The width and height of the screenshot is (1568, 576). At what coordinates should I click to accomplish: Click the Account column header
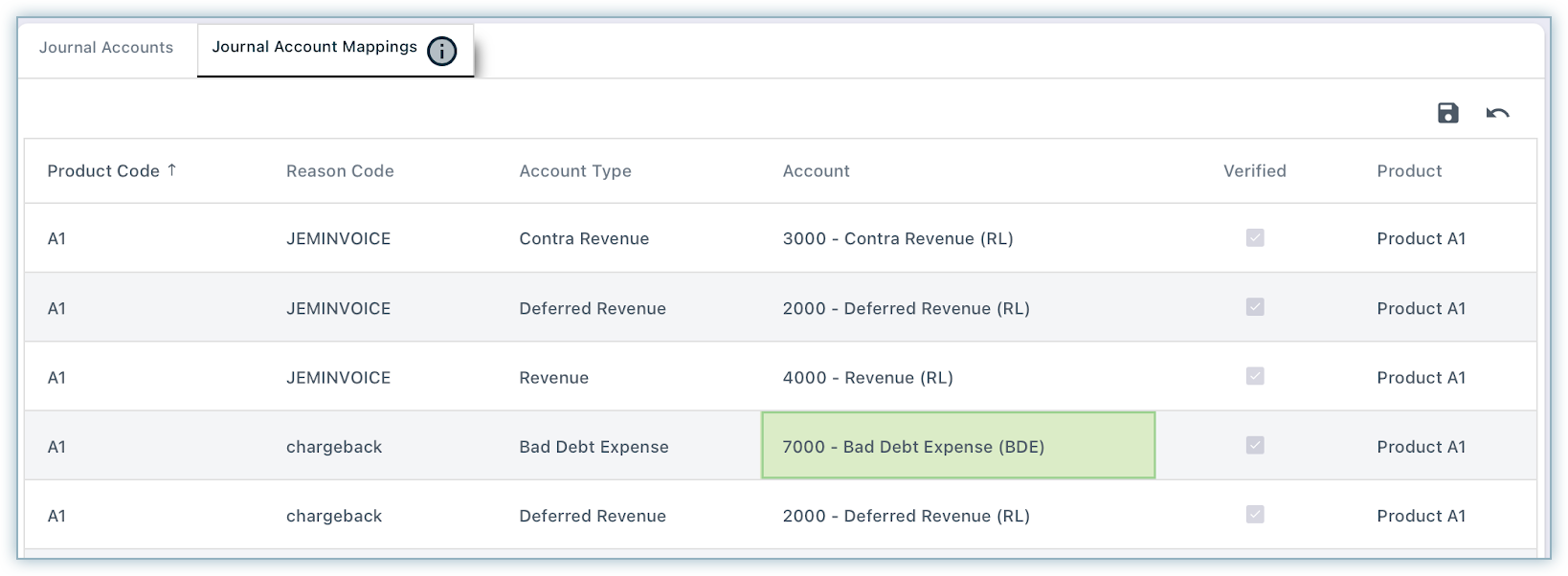(x=816, y=171)
